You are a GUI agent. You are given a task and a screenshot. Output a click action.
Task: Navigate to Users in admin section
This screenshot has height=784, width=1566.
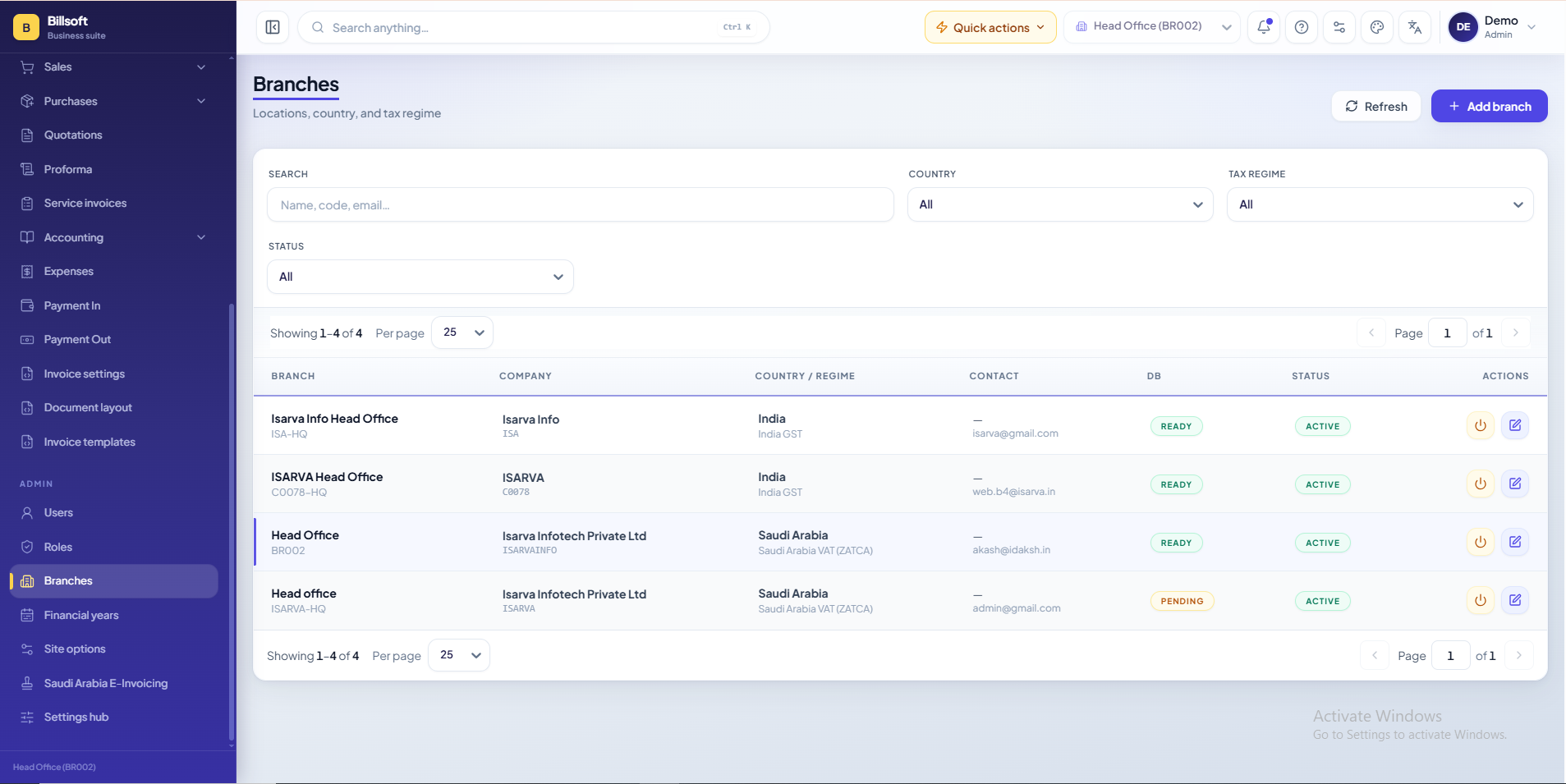113,512
